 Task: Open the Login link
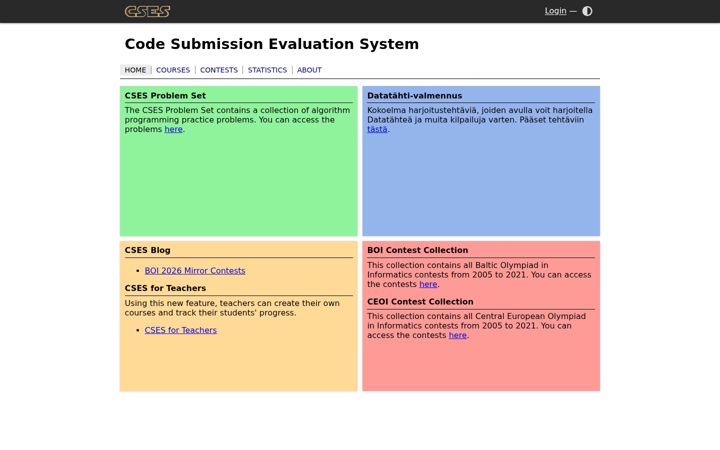(x=555, y=11)
